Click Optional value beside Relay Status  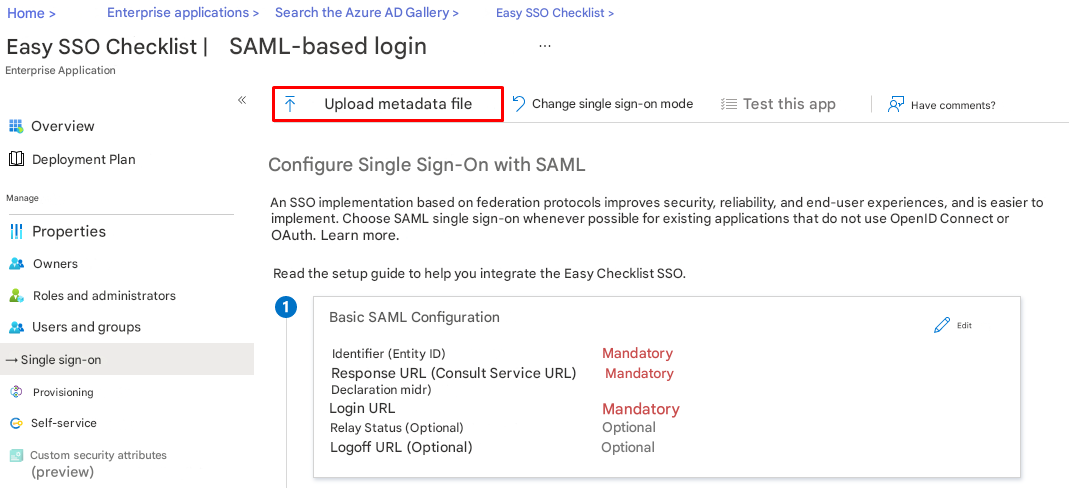(629, 427)
